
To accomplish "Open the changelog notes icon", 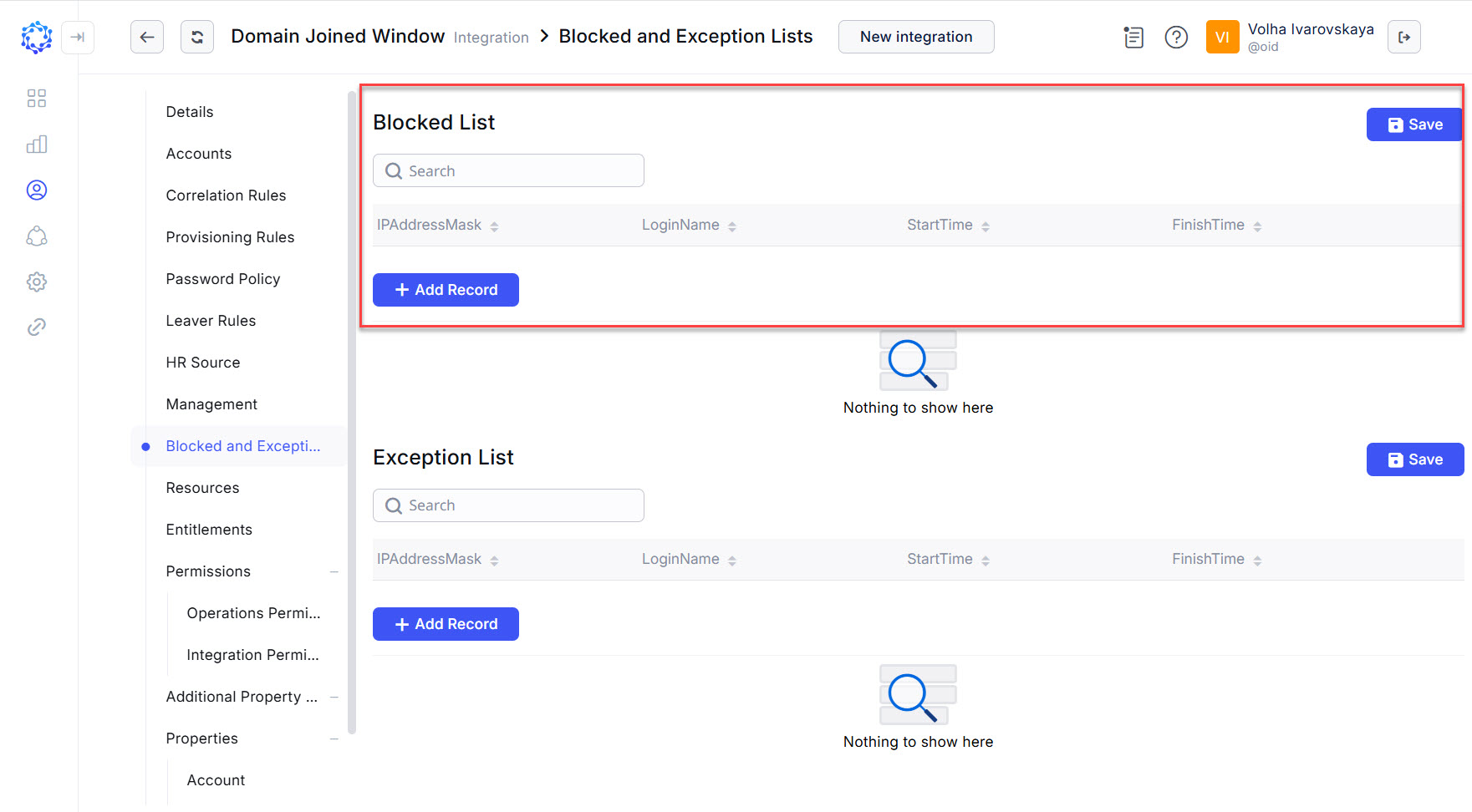I will 1133,37.
